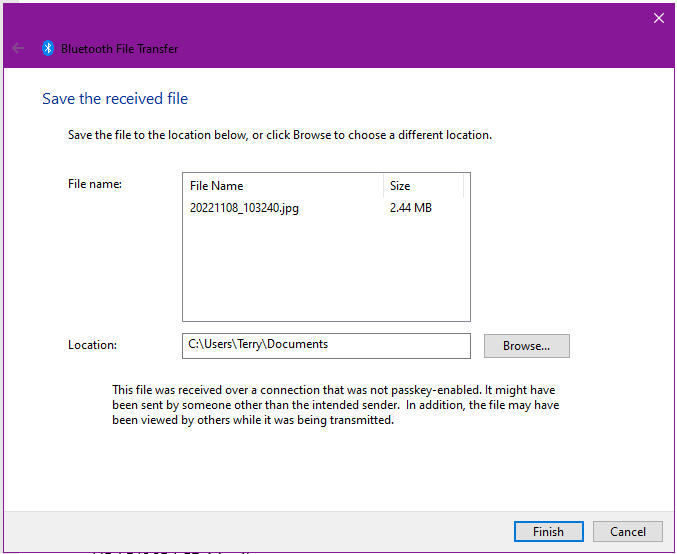677x554 pixels.
Task: Close the Bluetooth File Transfer window
Action: coord(658,18)
